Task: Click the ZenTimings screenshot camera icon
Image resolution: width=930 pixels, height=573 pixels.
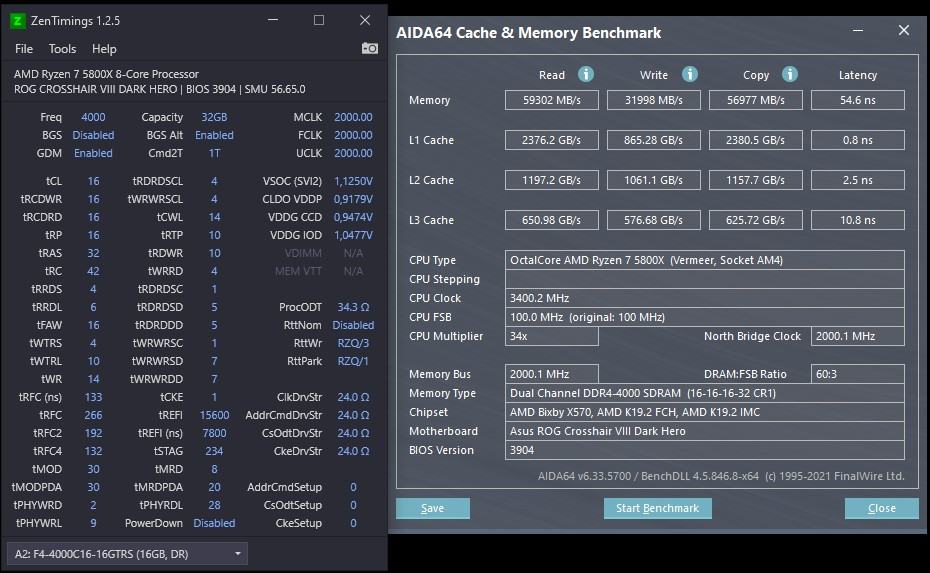Action: point(370,48)
